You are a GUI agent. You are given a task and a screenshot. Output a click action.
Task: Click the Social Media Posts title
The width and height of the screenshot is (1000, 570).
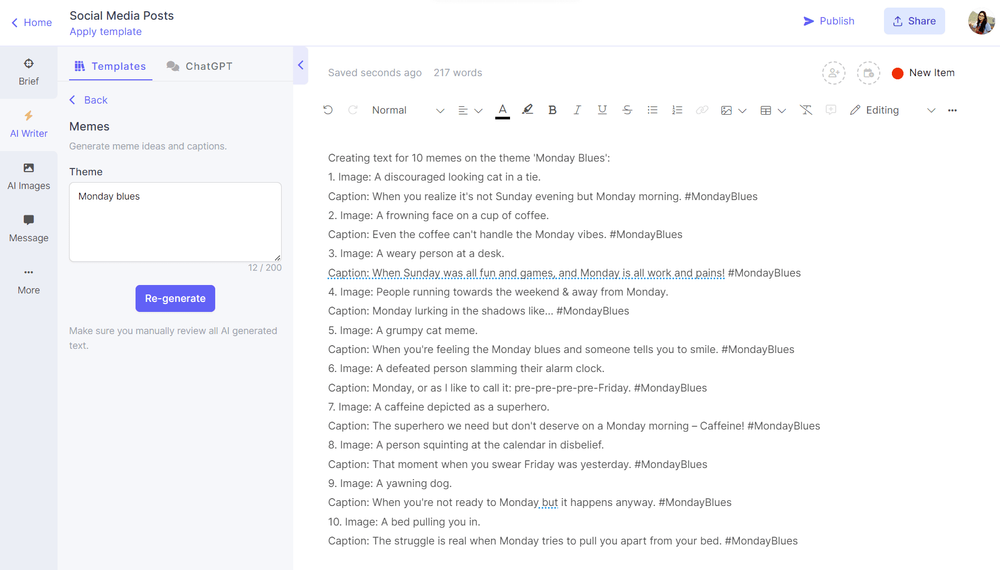tap(121, 15)
